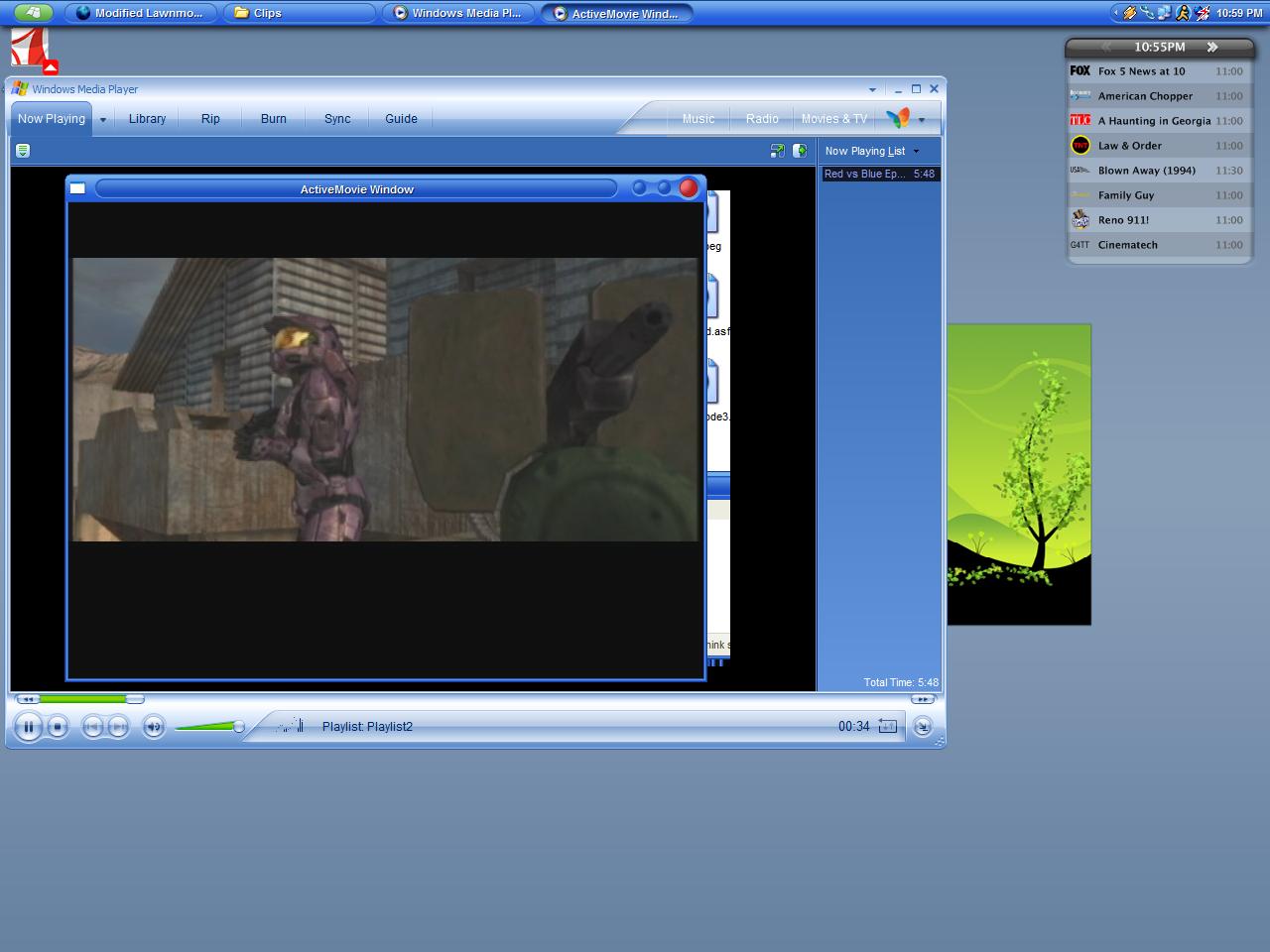Click the chevron arrows on the TV guide header
1270x952 pixels.
click(1212, 46)
